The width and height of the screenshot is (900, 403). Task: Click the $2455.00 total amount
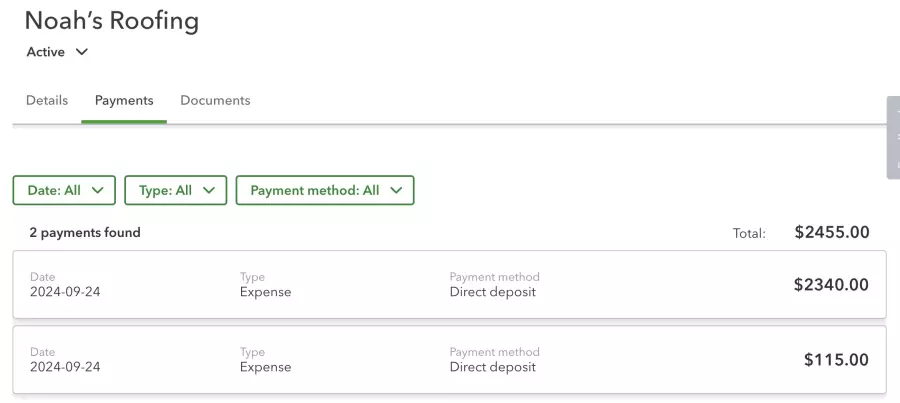832,232
